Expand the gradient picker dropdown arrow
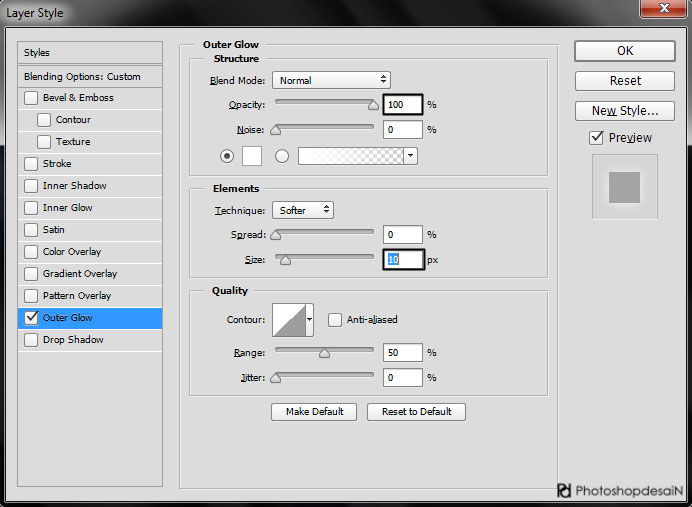 [x=411, y=156]
